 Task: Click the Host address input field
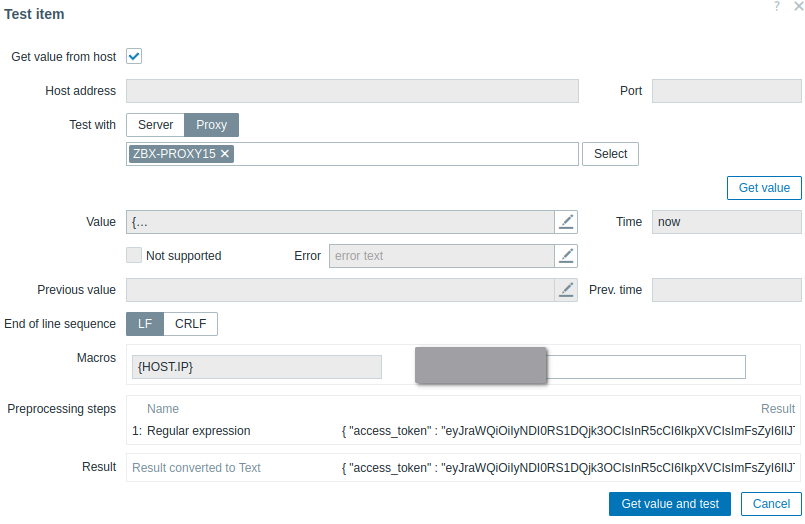[352, 91]
